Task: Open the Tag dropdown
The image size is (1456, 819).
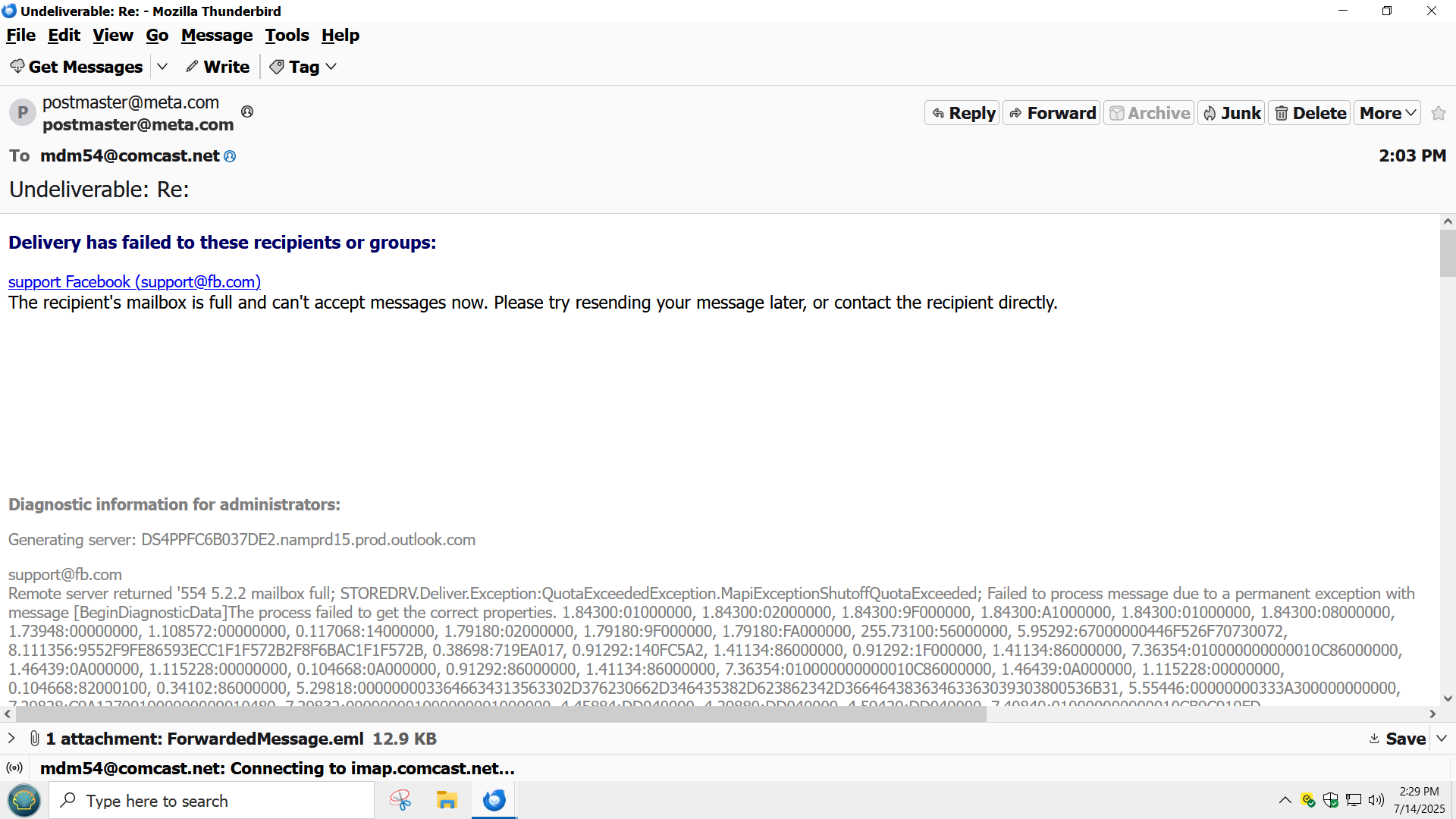Action: 303,67
